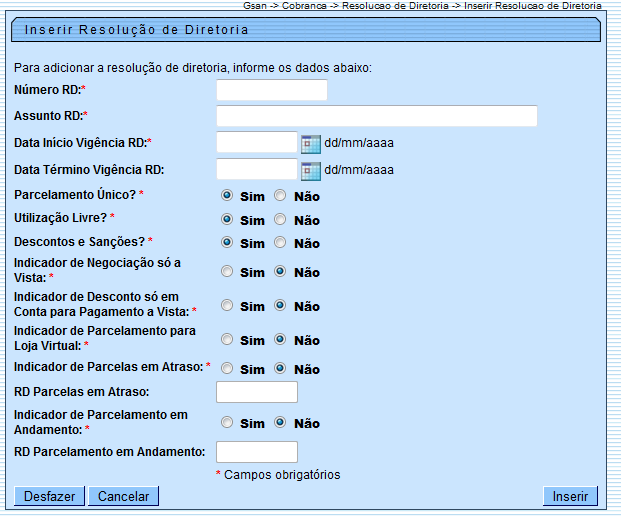621x518 pixels.
Task: Open calendar for Data Início Vigência RD
Action: pos(310,143)
